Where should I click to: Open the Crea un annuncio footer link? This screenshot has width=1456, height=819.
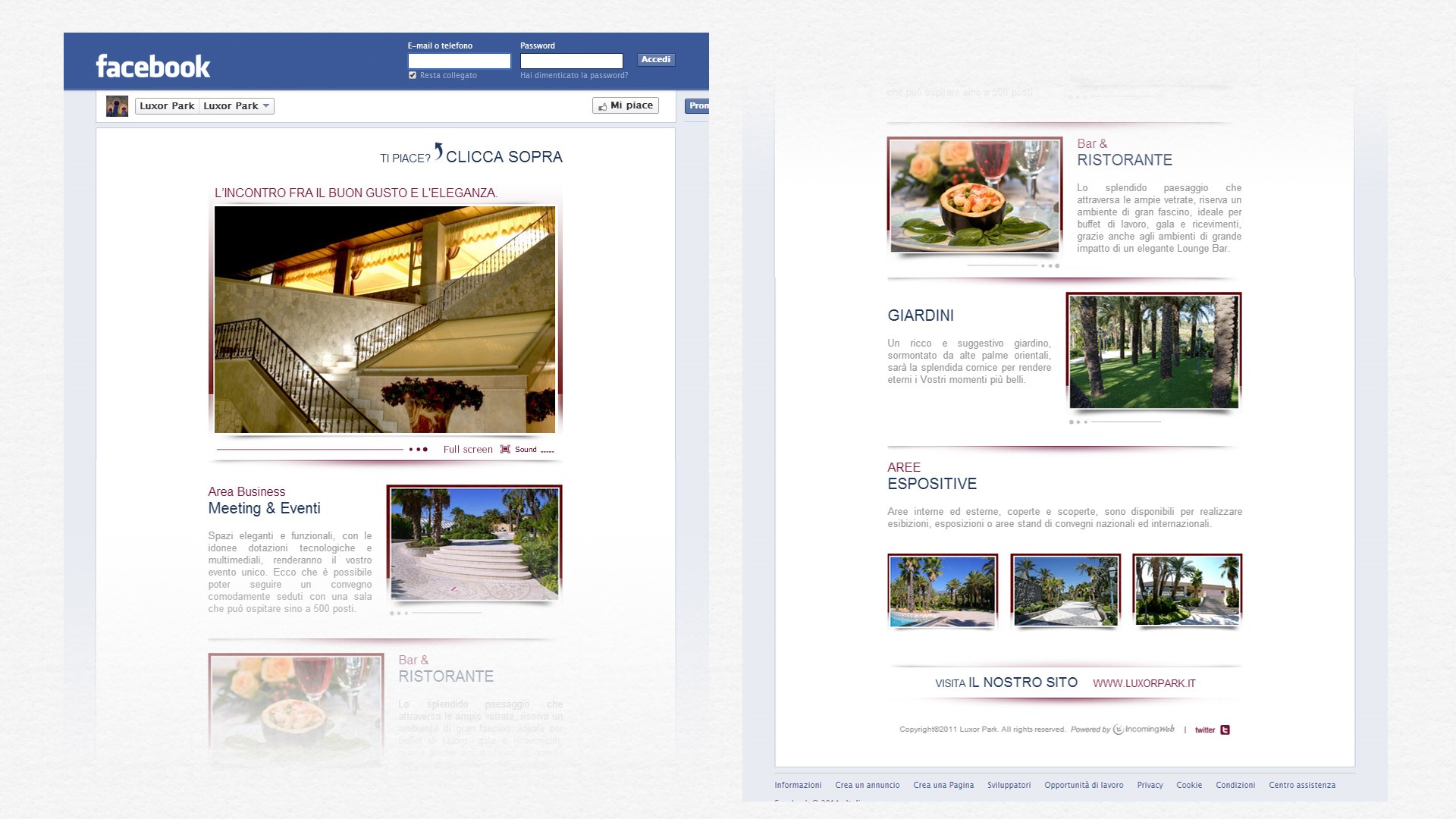pyautogui.click(x=868, y=785)
